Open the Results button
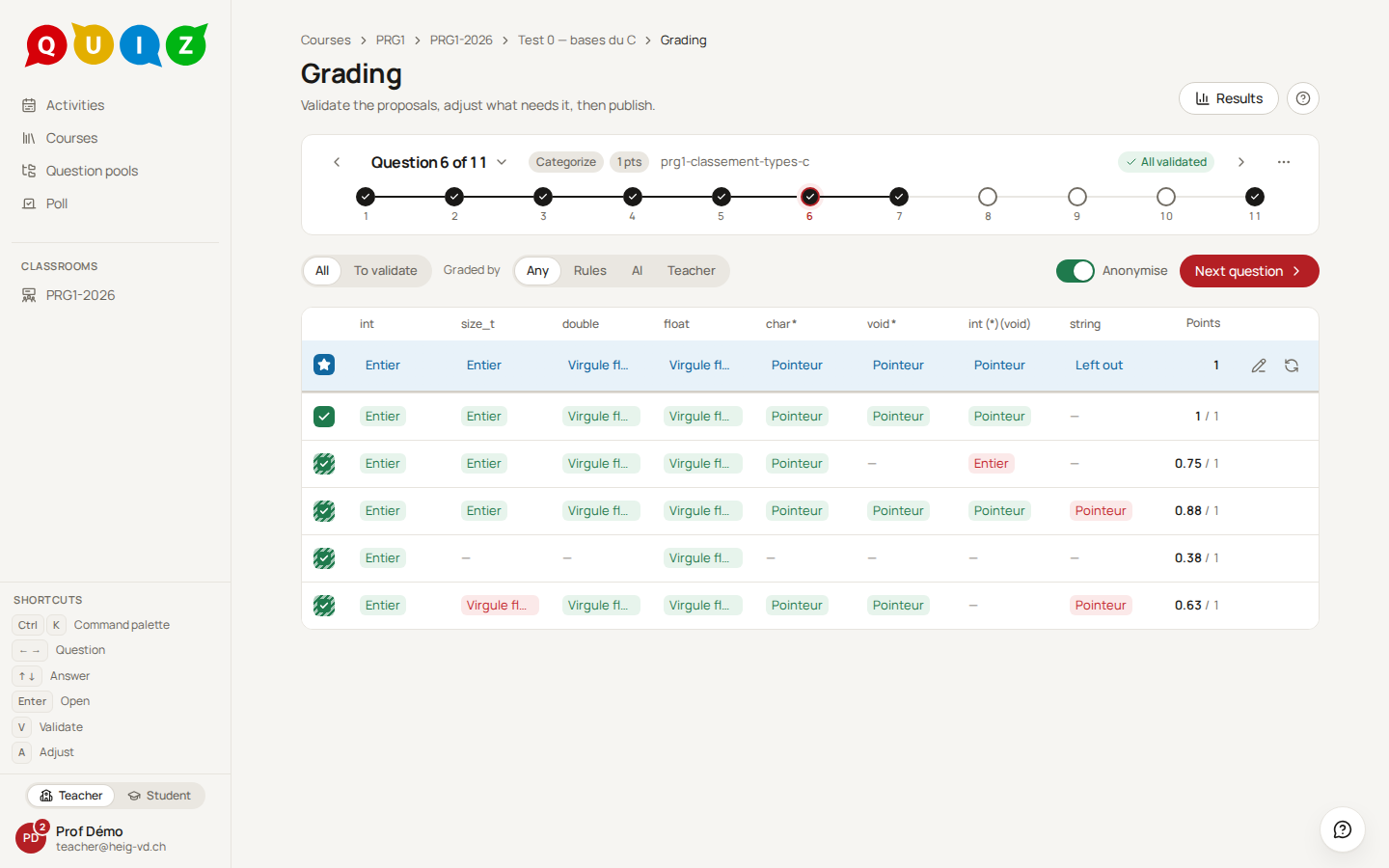1389x868 pixels. (1229, 98)
